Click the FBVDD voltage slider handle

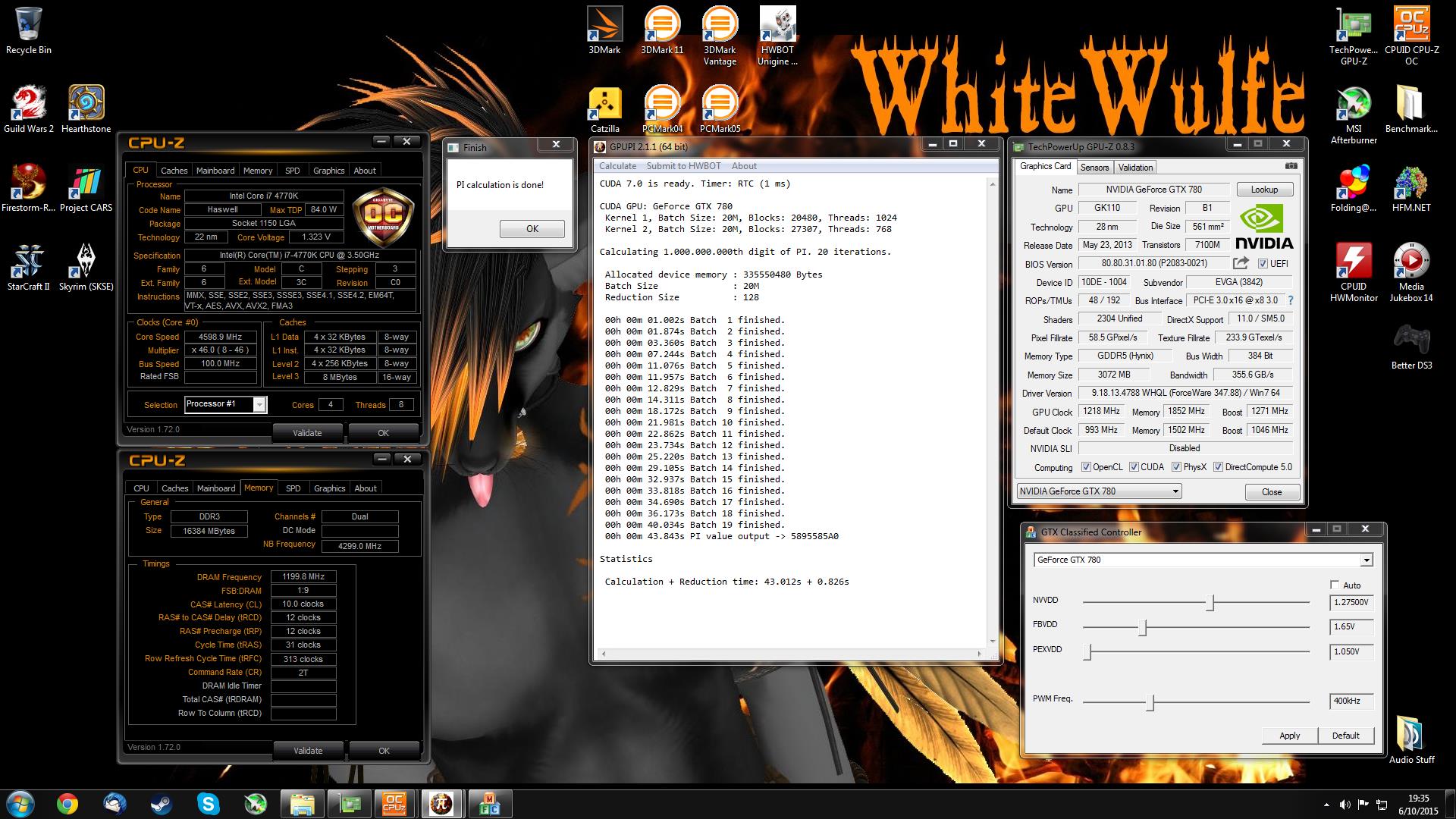pyautogui.click(x=1144, y=627)
